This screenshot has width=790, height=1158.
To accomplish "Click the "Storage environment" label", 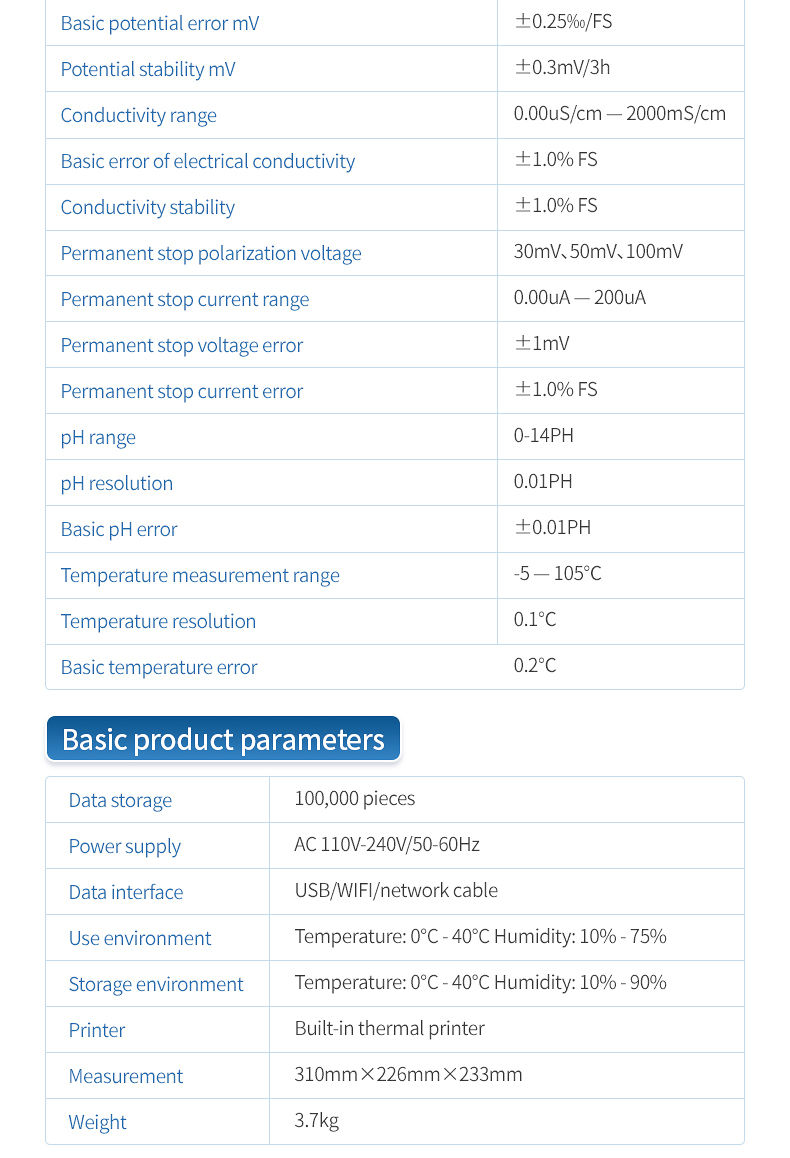I will click(x=156, y=984).
